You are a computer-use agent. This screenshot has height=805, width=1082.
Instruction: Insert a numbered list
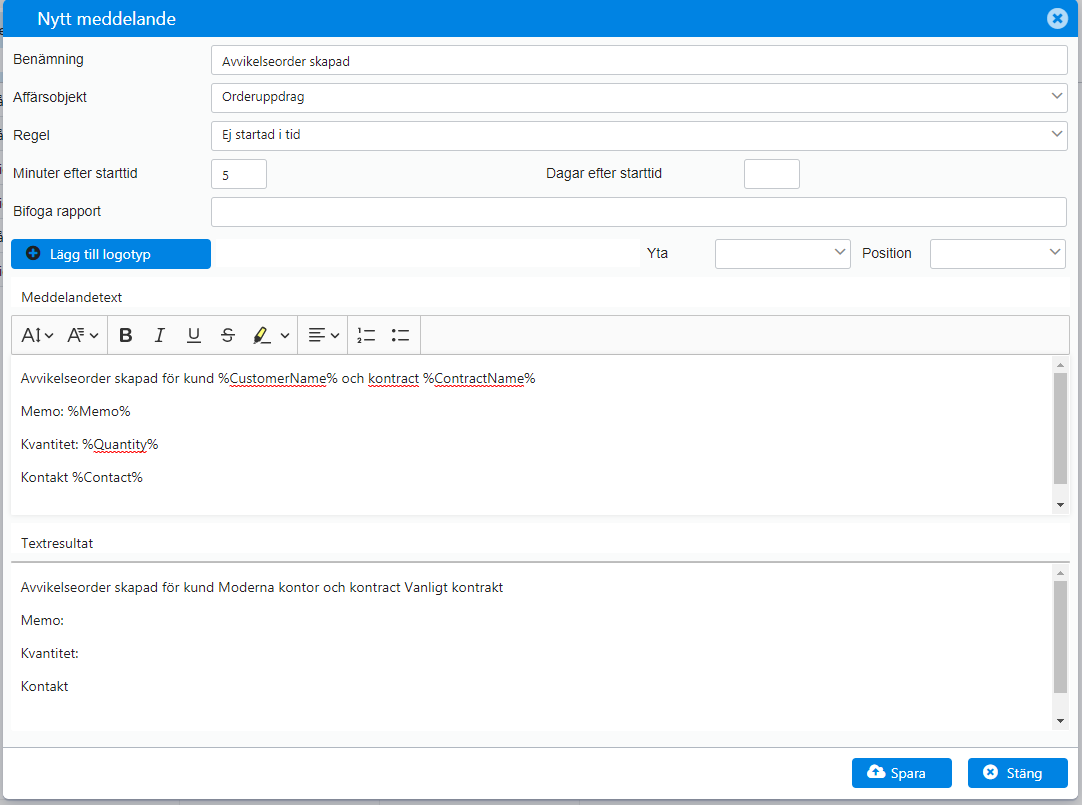(x=366, y=335)
